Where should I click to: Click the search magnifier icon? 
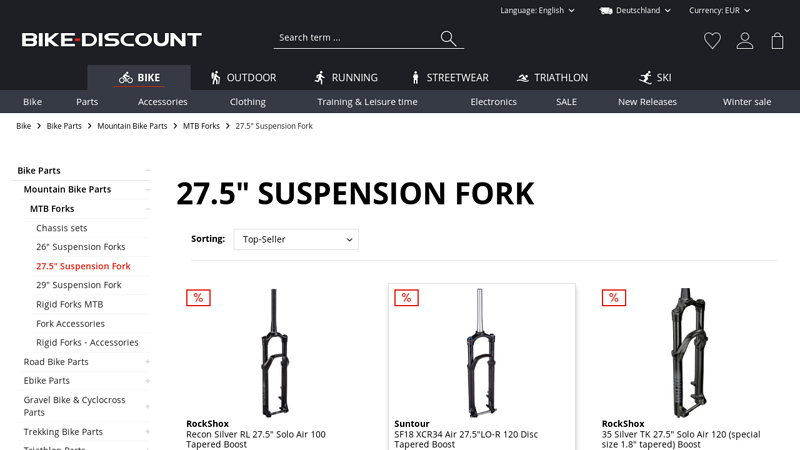448,38
